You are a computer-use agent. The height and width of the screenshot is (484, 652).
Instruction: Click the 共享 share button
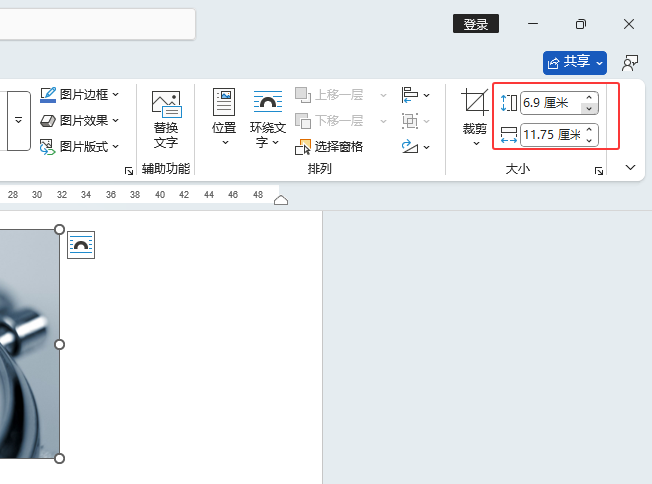pyautogui.click(x=575, y=63)
